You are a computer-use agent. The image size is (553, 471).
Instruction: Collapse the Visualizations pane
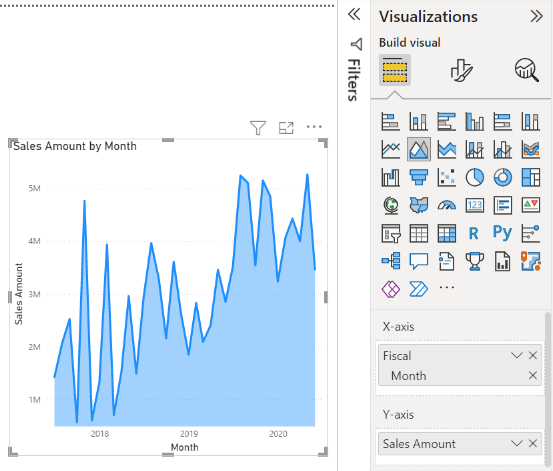point(536,16)
